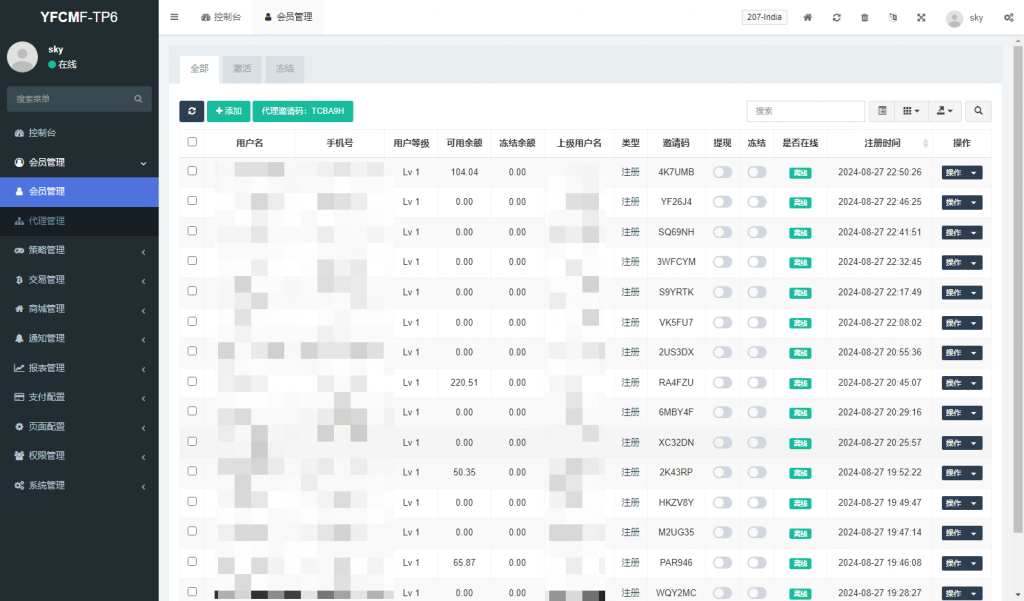Expand 策略管理 in the sidebar
Screen dimensions: 1024x601
pos(79,250)
